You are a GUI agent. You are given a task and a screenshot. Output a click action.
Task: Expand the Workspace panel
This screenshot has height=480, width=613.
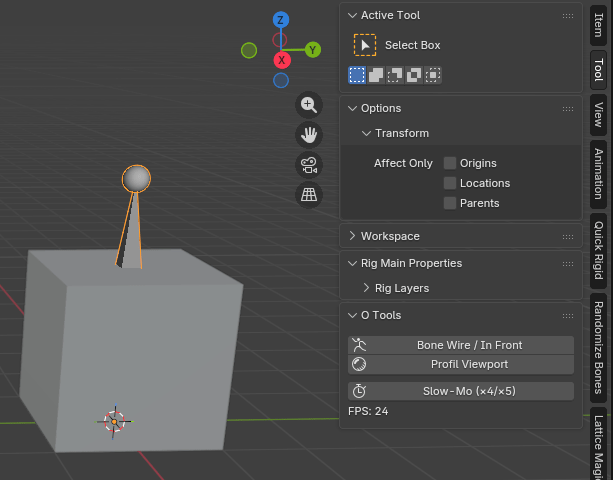pyautogui.click(x=390, y=236)
